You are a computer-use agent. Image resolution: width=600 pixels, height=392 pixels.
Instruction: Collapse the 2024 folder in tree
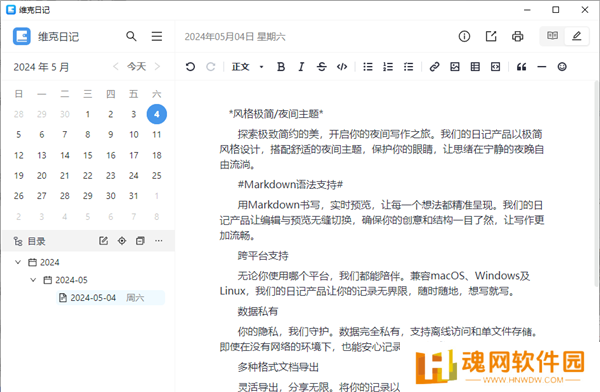click(18, 262)
